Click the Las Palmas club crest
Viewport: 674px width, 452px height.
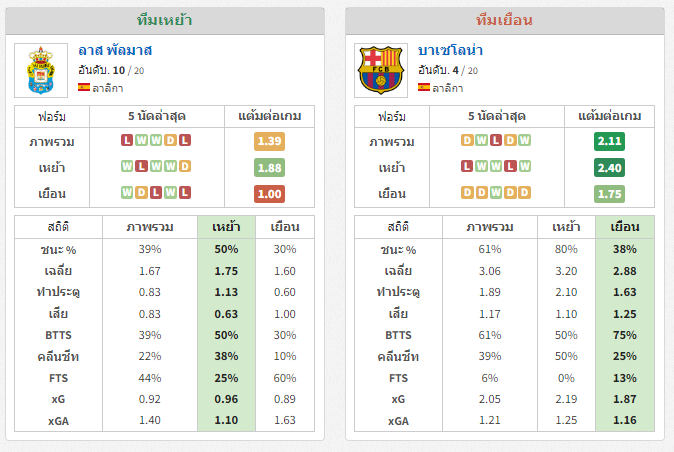41,70
